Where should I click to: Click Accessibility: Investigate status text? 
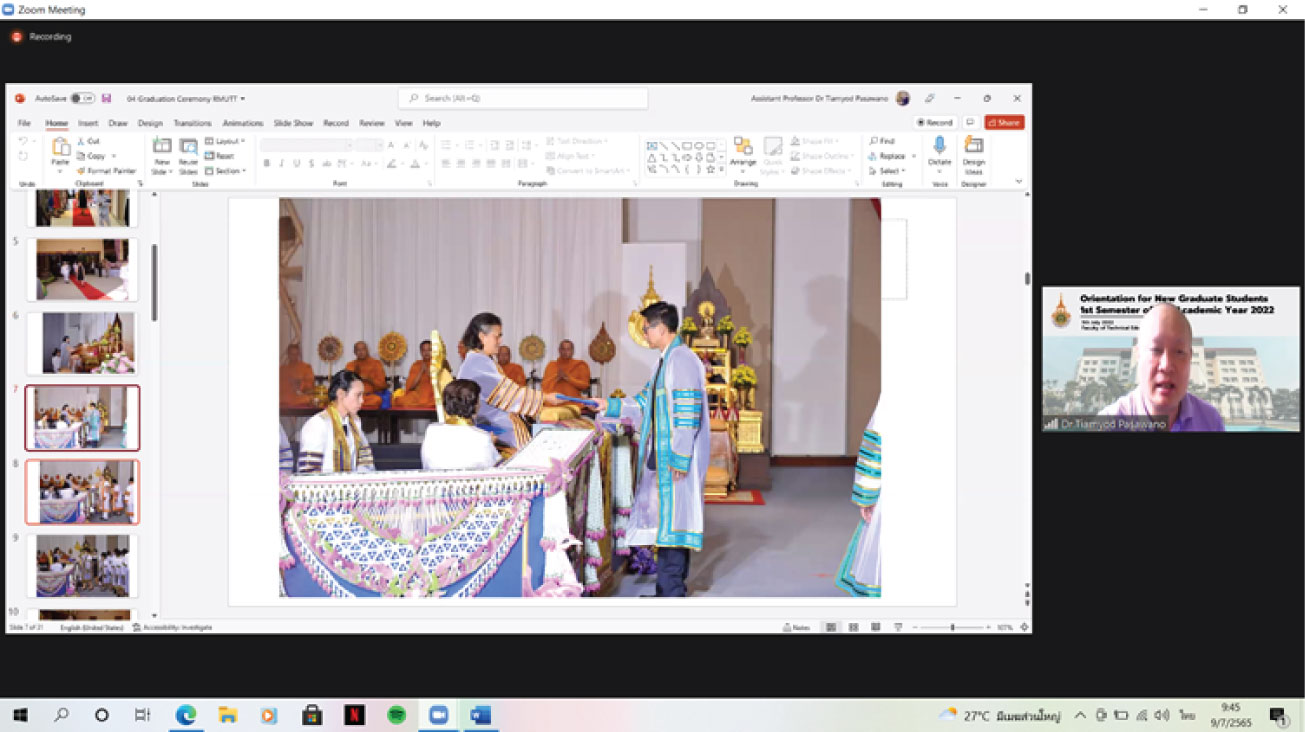pos(172,627)
